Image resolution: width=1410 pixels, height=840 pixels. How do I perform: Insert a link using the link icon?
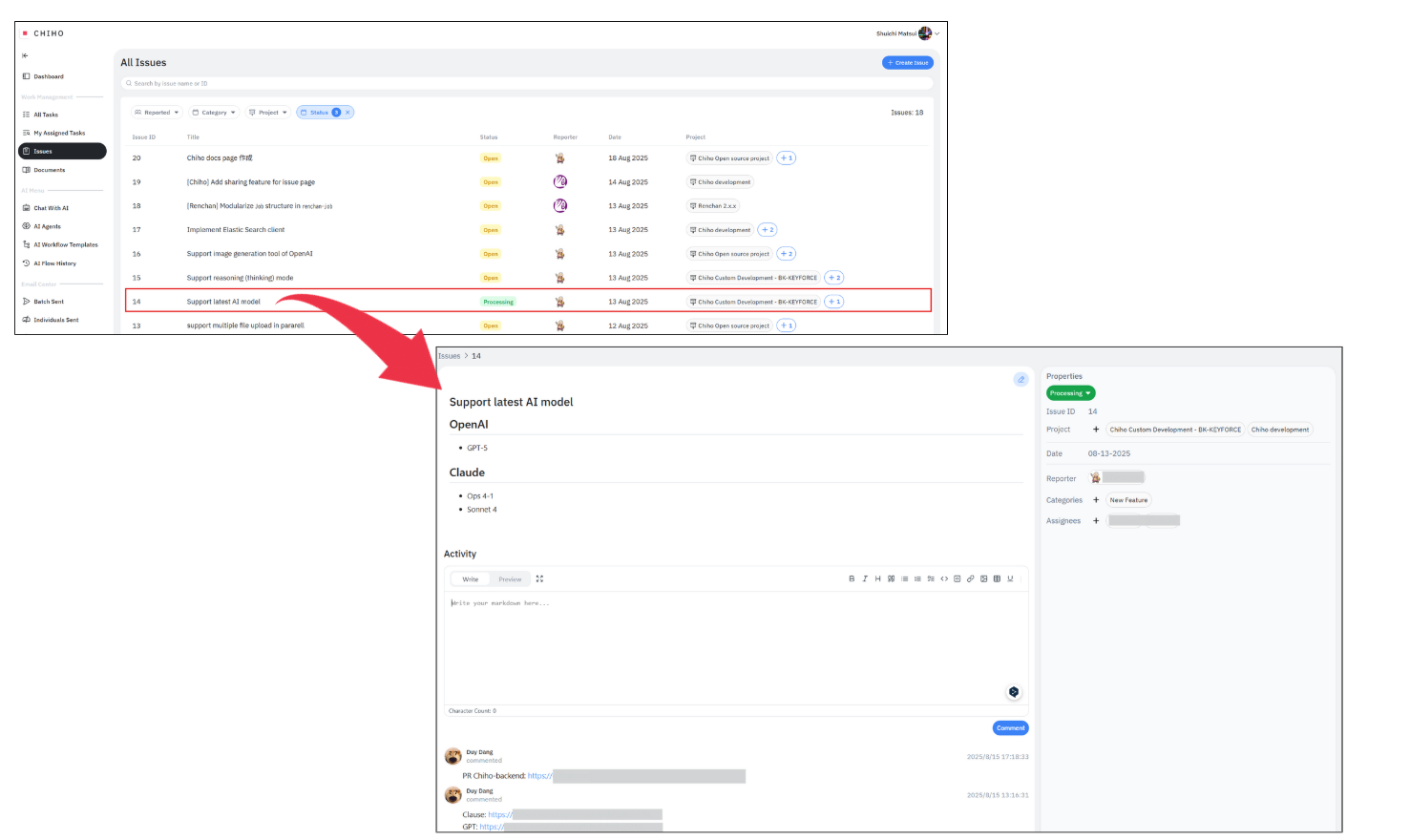click(970, 578)
